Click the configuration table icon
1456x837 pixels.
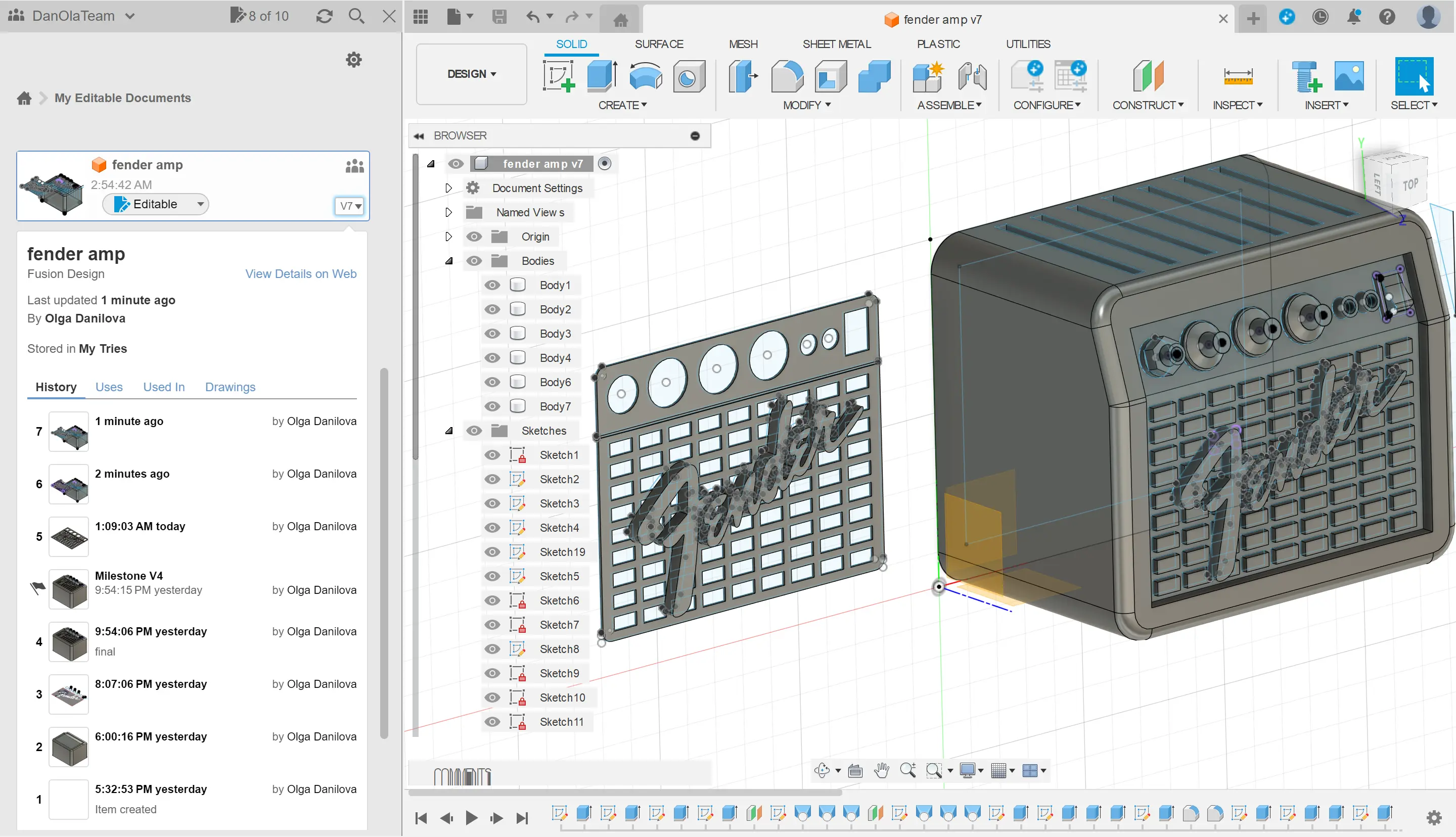click(x=1071, y=76)
